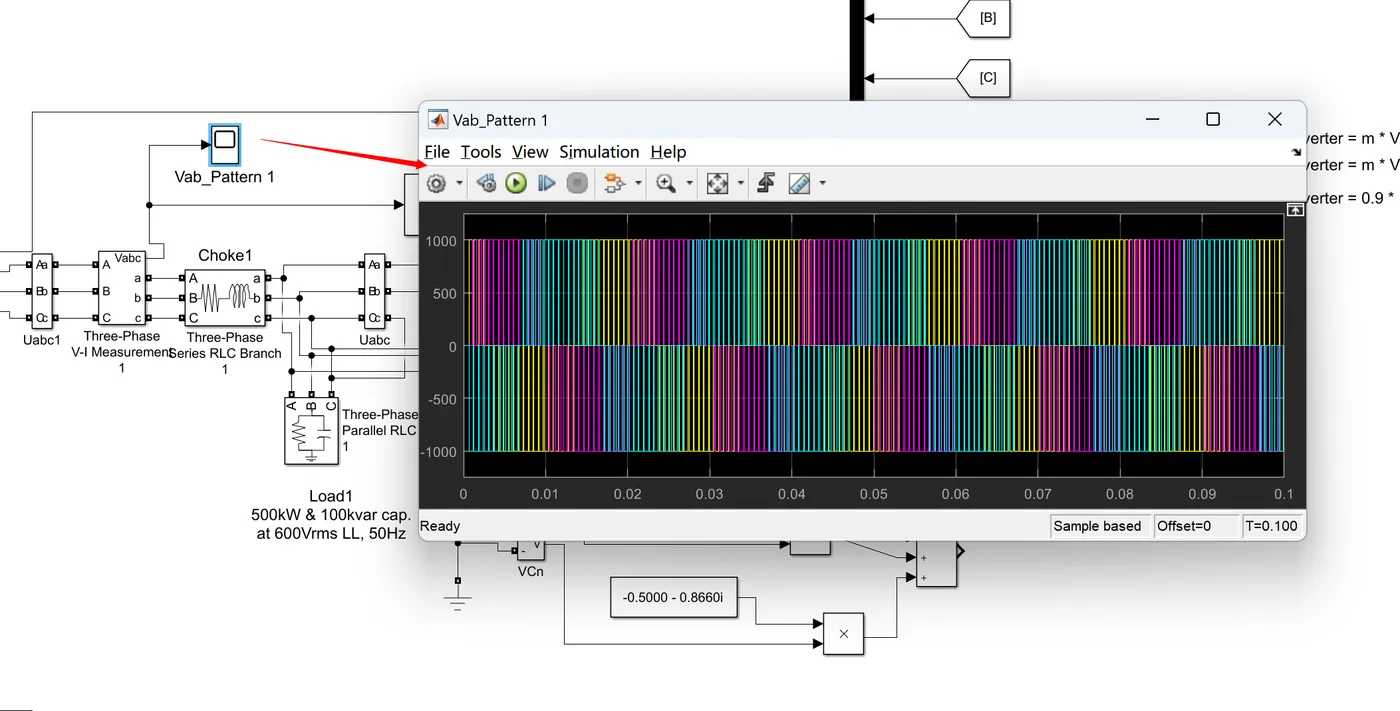The height and width of the screenshot is (711, 1400).
Task: Run the simulation with green play button
Action: pos(516,183)
